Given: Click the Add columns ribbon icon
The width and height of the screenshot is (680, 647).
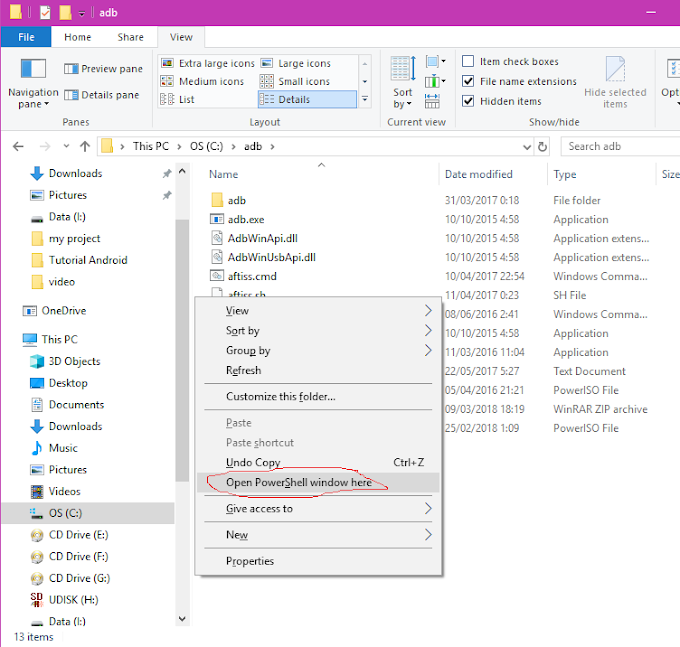Looking at the screenshot, I should 435,81.
